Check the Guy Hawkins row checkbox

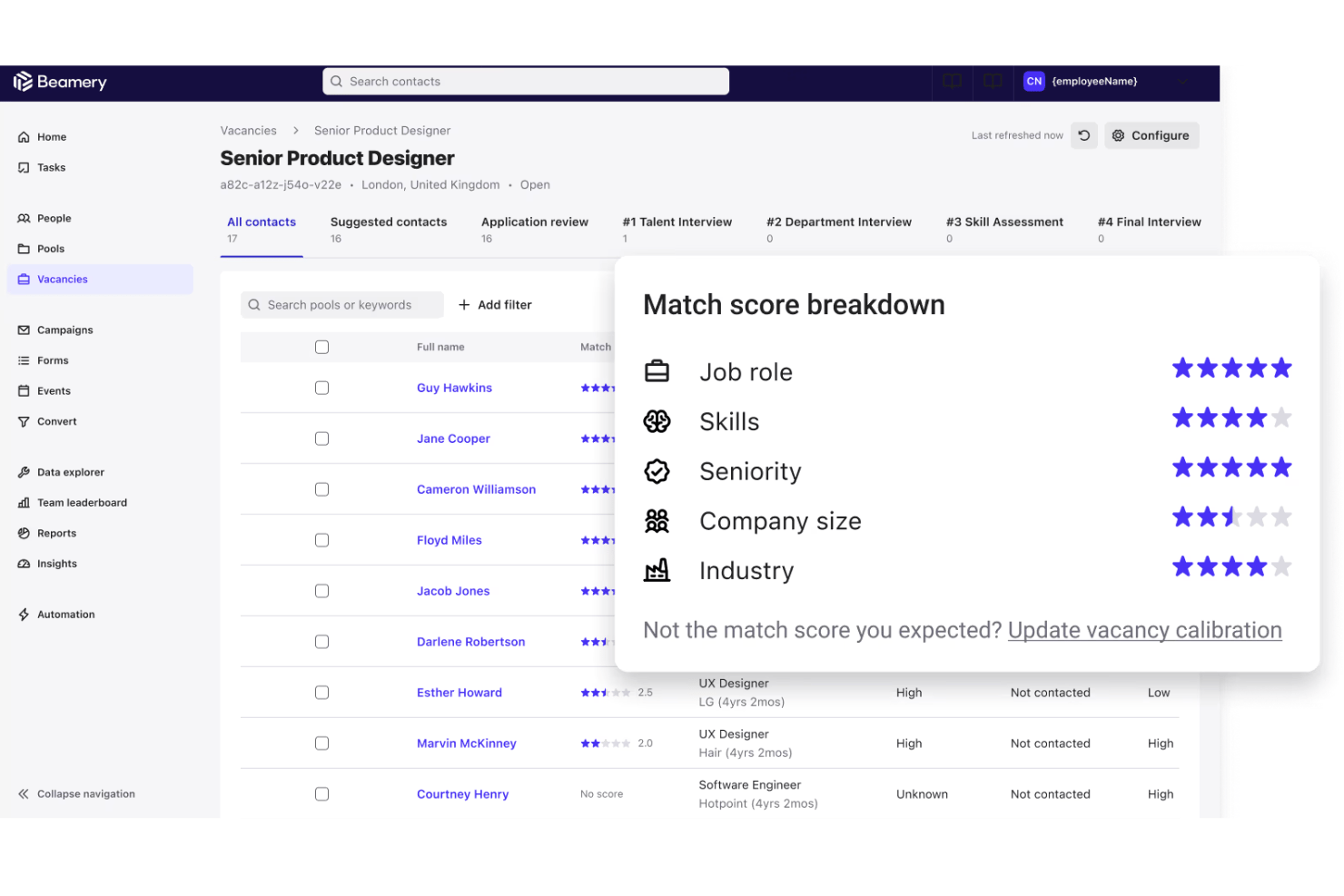321,389
